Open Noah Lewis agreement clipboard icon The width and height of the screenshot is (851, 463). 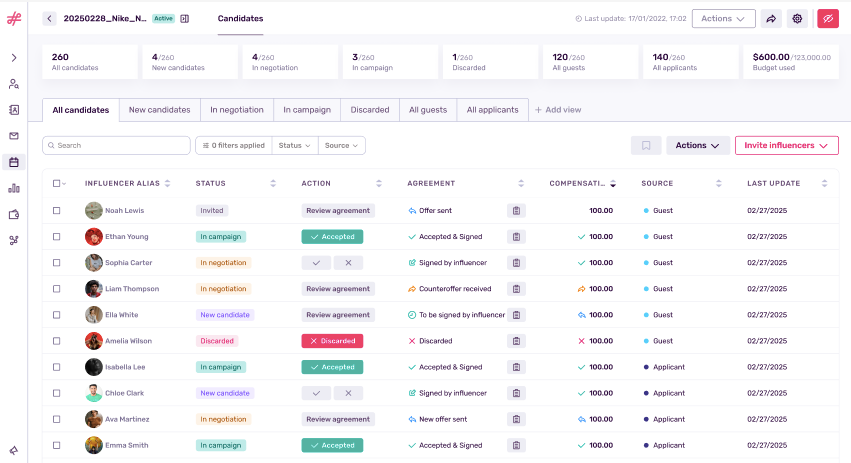(x=516, y=211)
